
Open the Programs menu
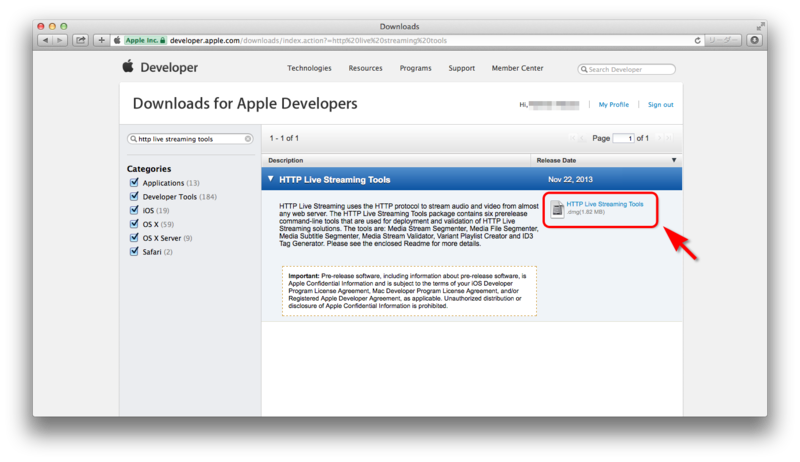point(415,68)
